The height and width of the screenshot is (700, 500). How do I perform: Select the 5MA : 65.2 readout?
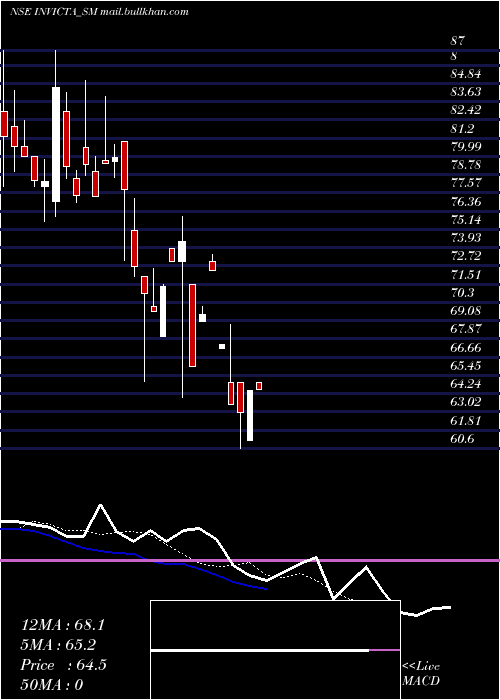pos(58,645)
